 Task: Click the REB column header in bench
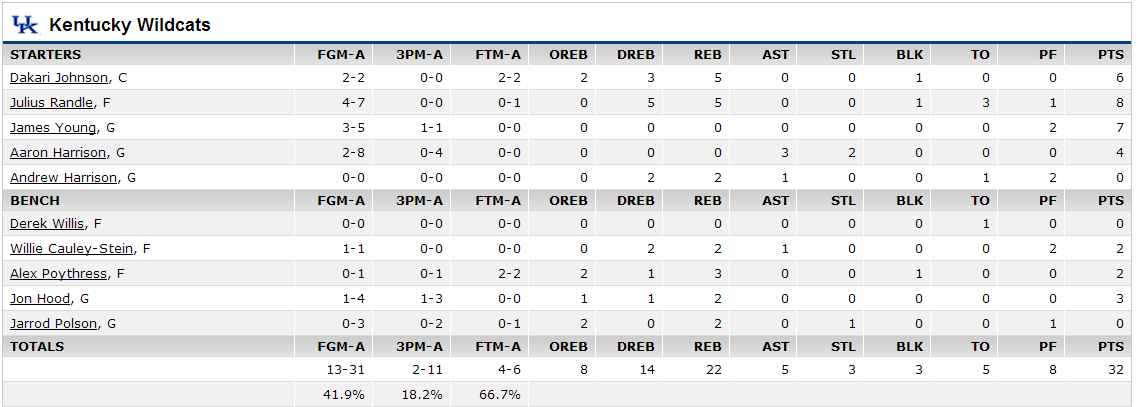click(x=708, y=200)
